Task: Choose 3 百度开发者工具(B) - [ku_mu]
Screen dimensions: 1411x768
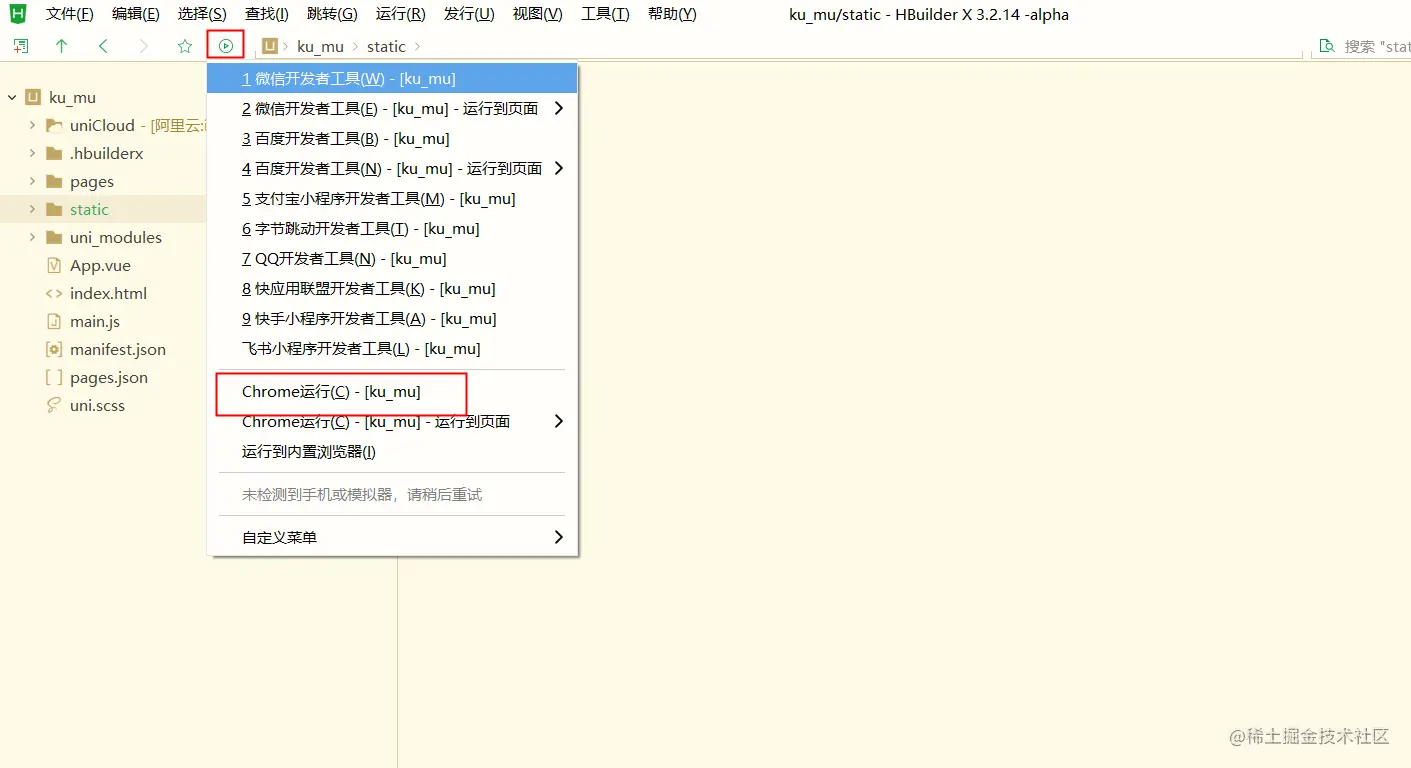Action: (x=392, y=138)
